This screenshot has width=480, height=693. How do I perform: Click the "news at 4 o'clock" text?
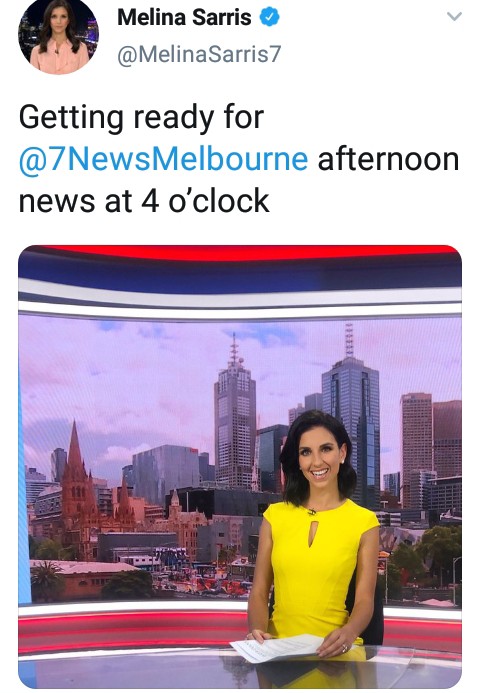(x=144, y=201)
